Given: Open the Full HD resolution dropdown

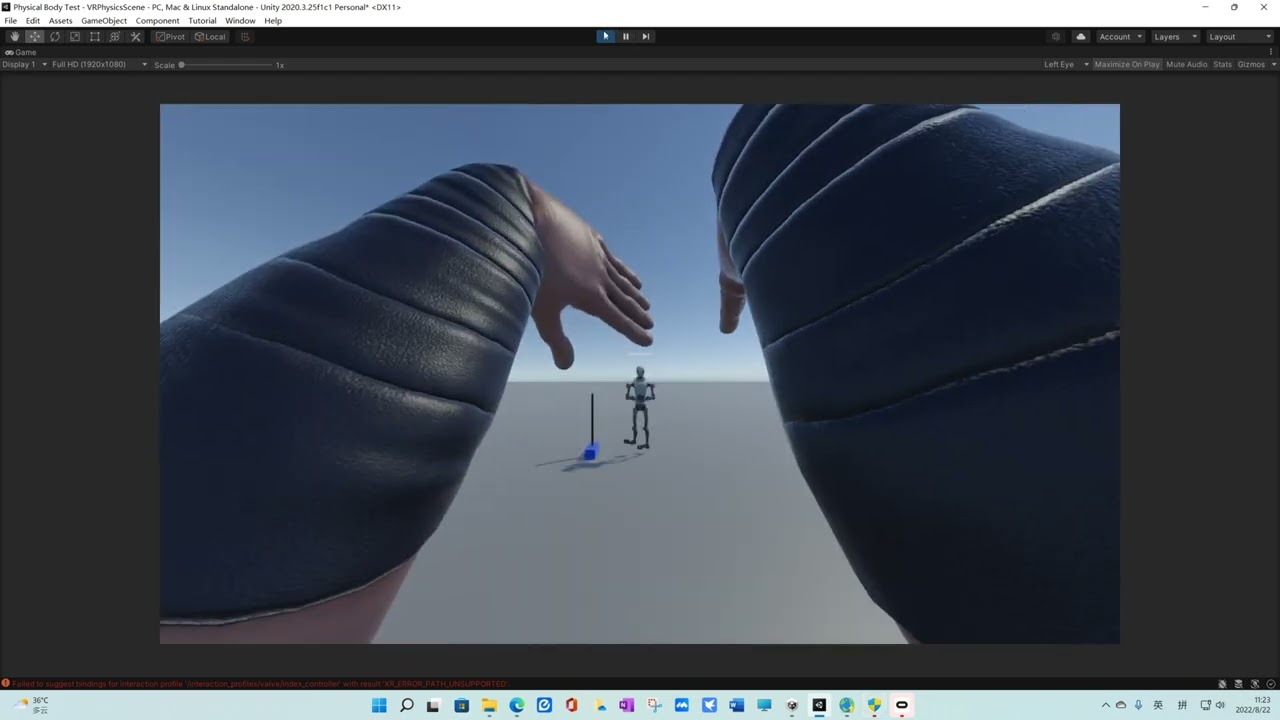Looking at the screenshot, I should pyautogui.click(x=100, y=64).
